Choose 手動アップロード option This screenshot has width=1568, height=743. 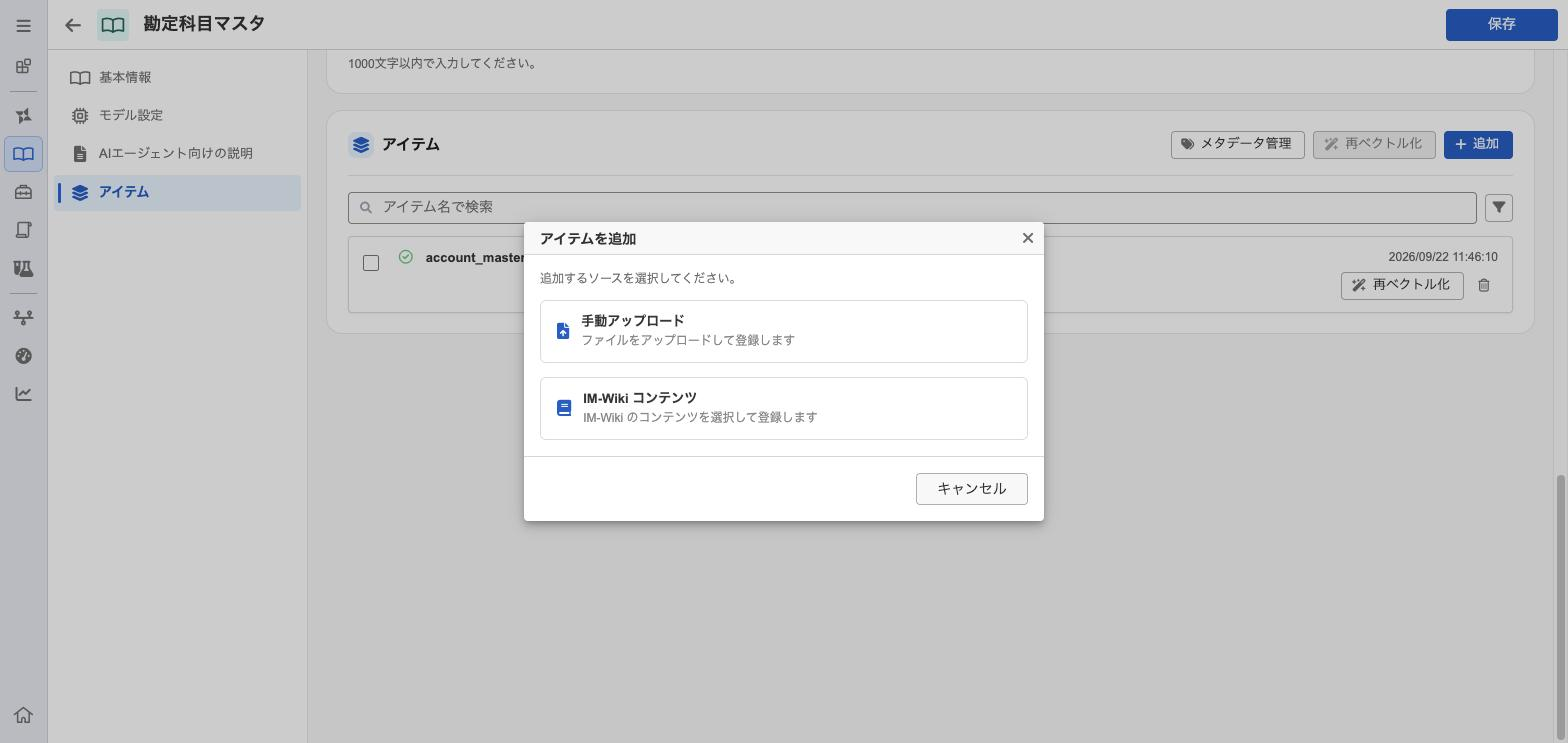tap(784, 331)
